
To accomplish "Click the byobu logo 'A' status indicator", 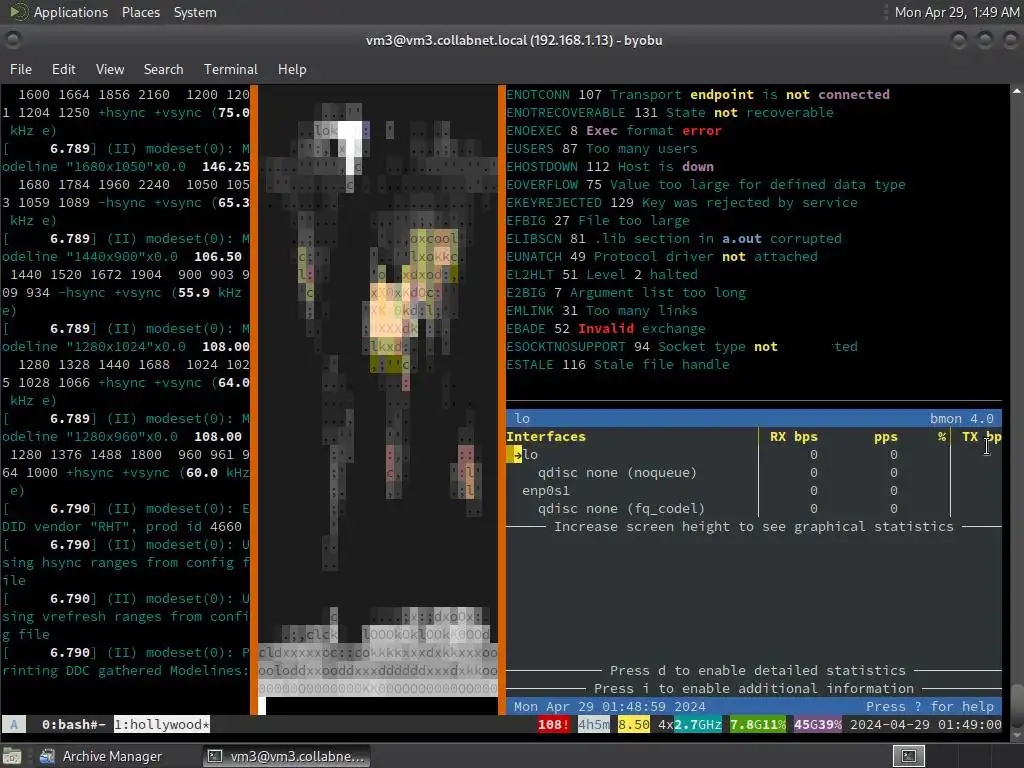I will click(x=14, y=724).
